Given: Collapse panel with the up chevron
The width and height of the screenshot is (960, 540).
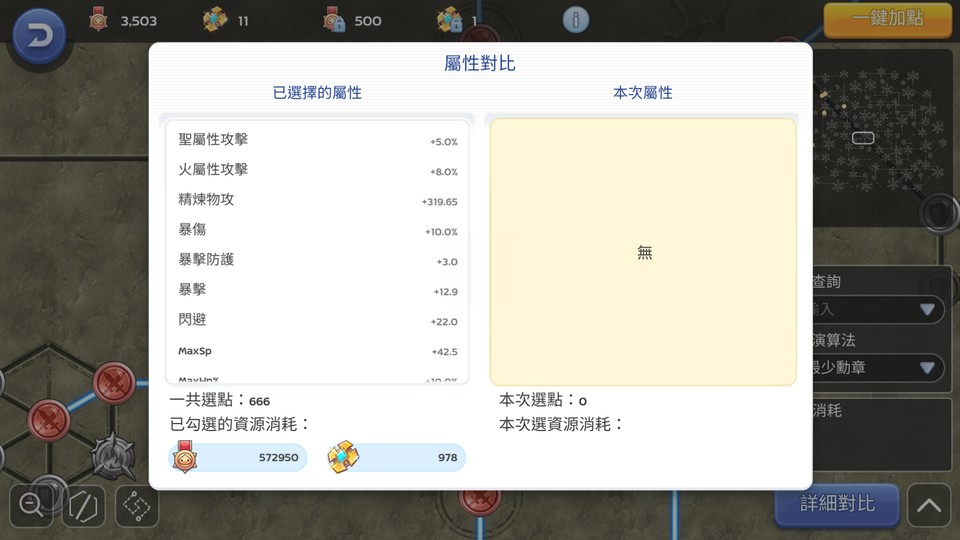Looking at the screenshot, I should coord(929,505).
